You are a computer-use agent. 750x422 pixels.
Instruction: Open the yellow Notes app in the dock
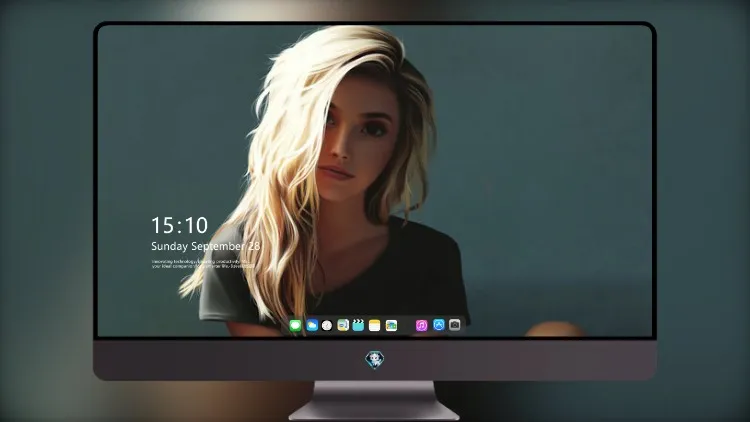pyautogui.click(x=375, y=326)
